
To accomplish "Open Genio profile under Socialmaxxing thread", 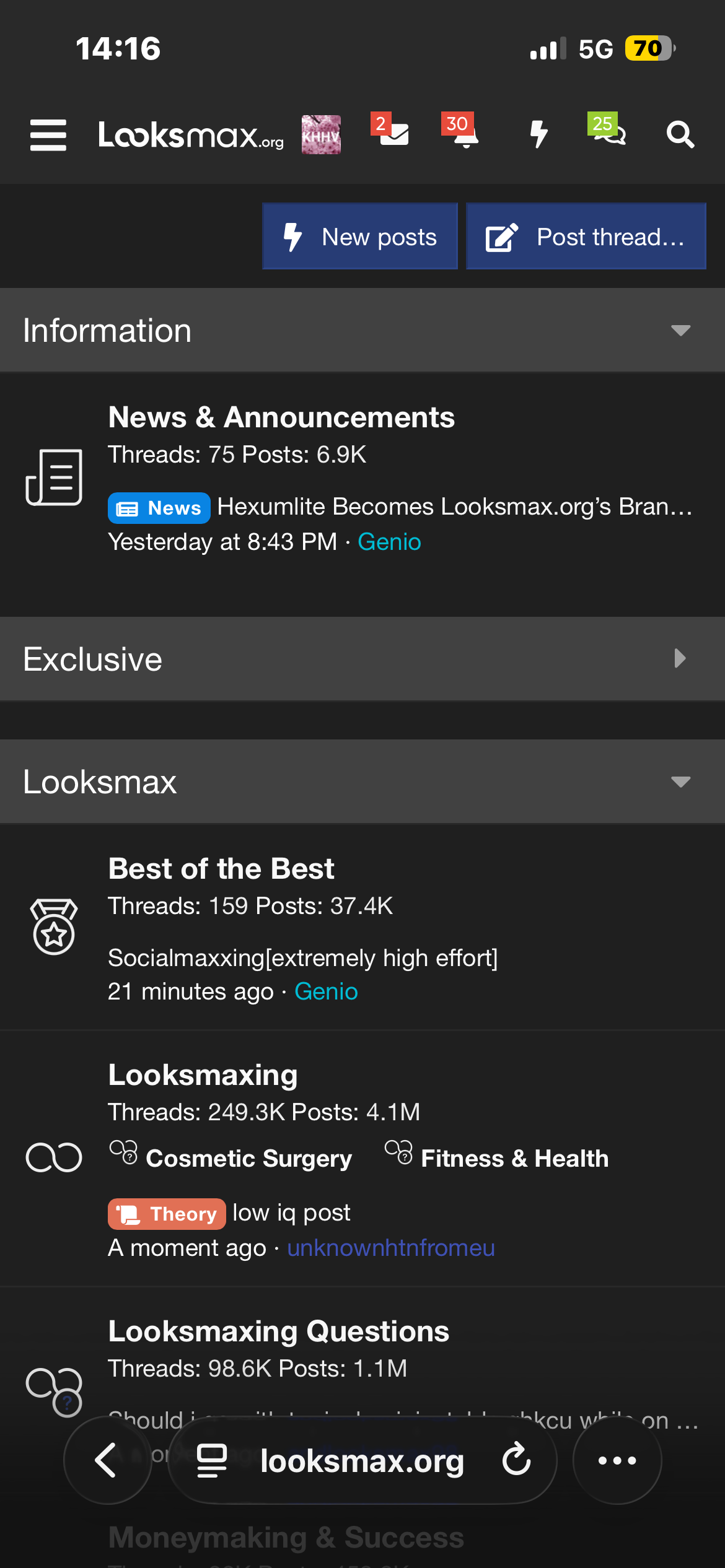I will 326,991.
